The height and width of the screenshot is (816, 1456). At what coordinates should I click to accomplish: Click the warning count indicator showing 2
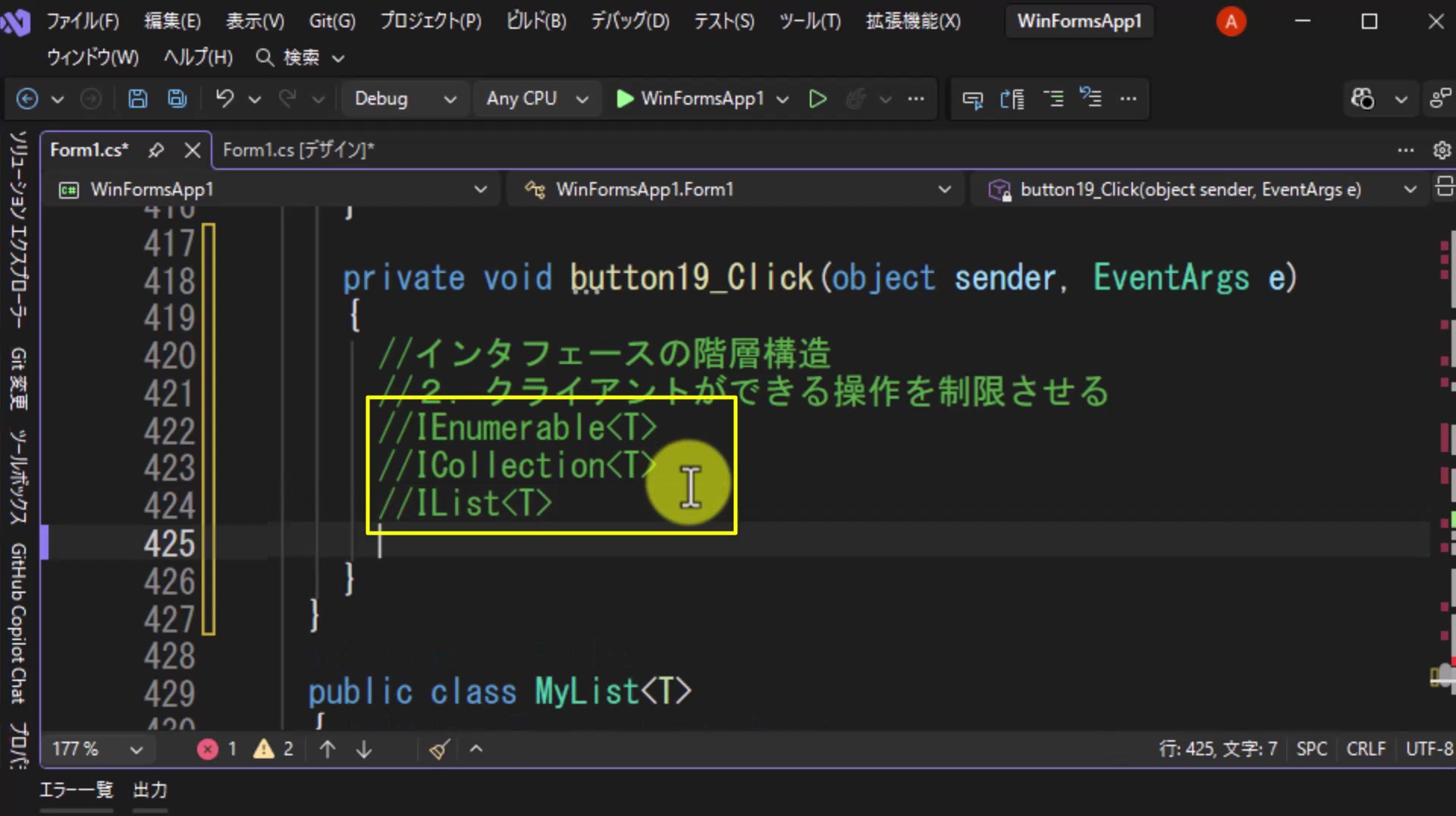[274, 749]
